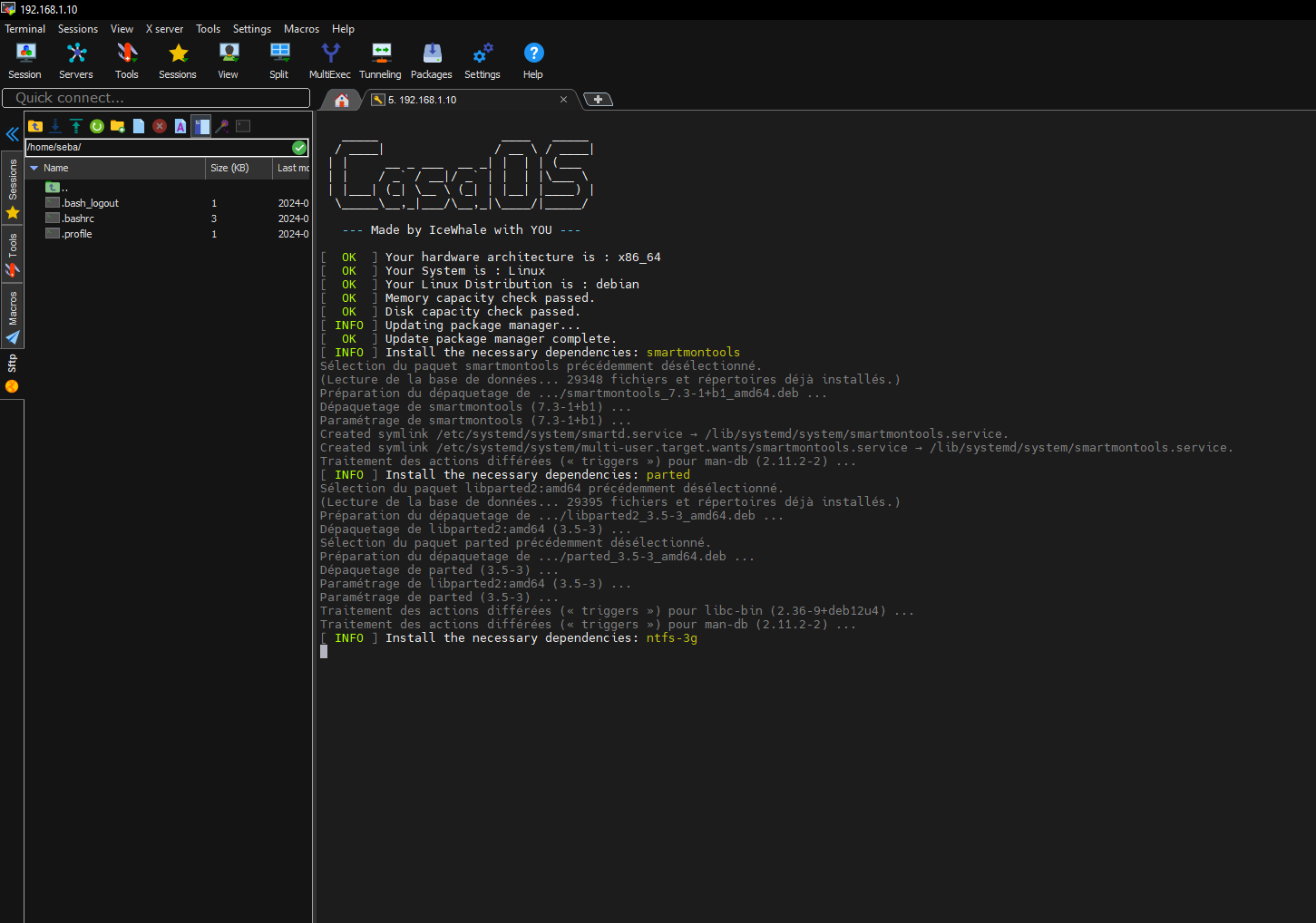
Task: Go to parent directory in SFTP toolbar
Action: point(35,126)
